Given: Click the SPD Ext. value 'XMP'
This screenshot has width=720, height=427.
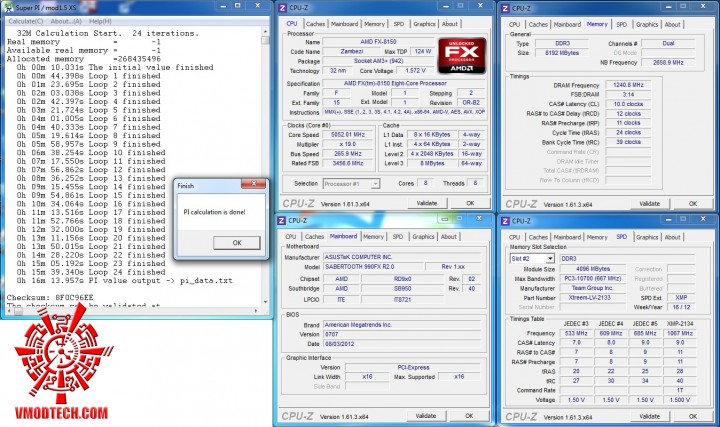Looking at the screenshot, I should (x=681, y=298).
